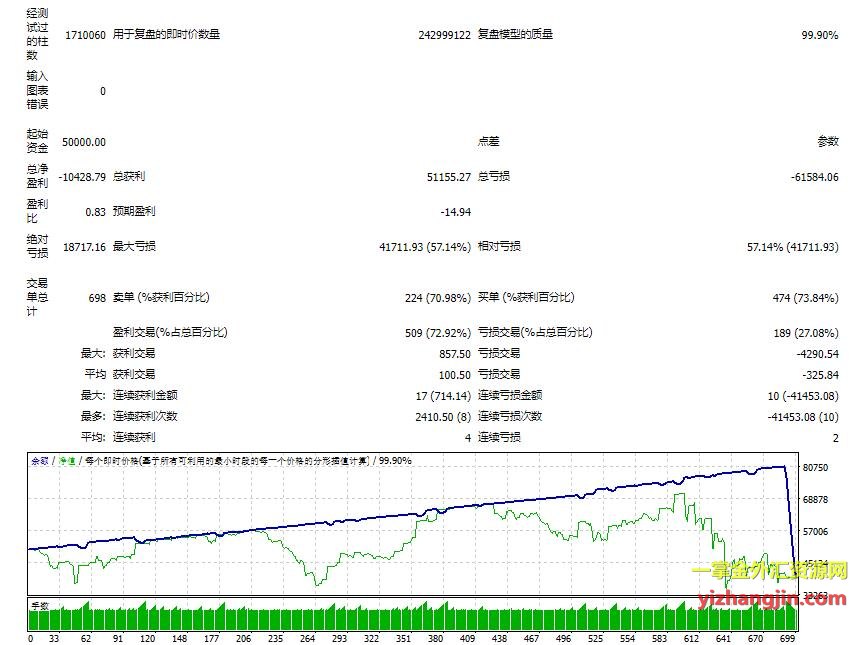The width and height of the screenshot is (862, 645).
Task: Click the 预期盈利 expected payoff label
Action: pyautogui.click(x=134, y=211)
